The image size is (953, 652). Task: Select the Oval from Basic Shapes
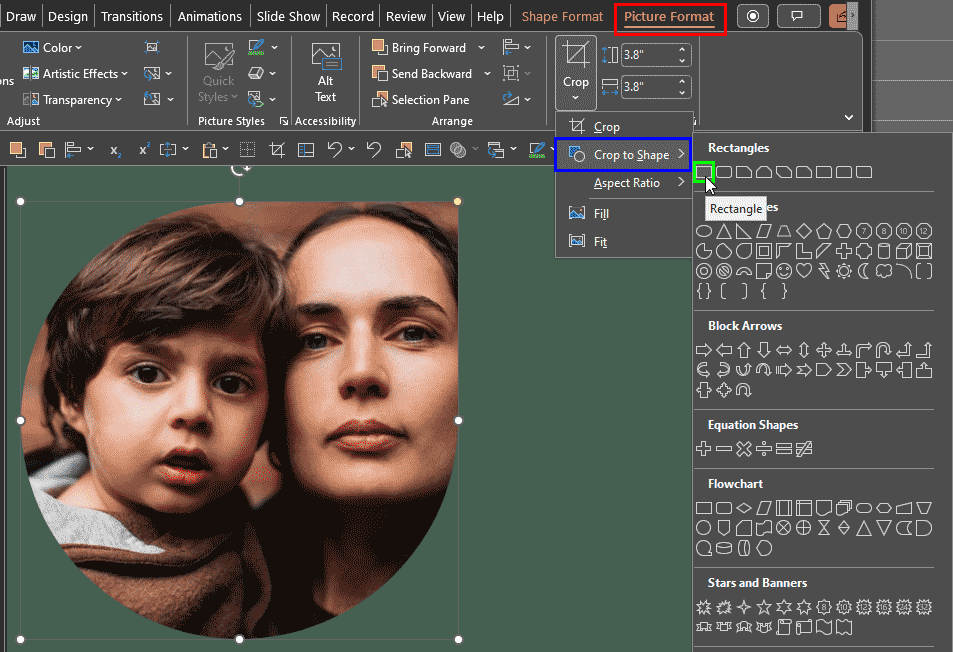(x=706, y=231)
